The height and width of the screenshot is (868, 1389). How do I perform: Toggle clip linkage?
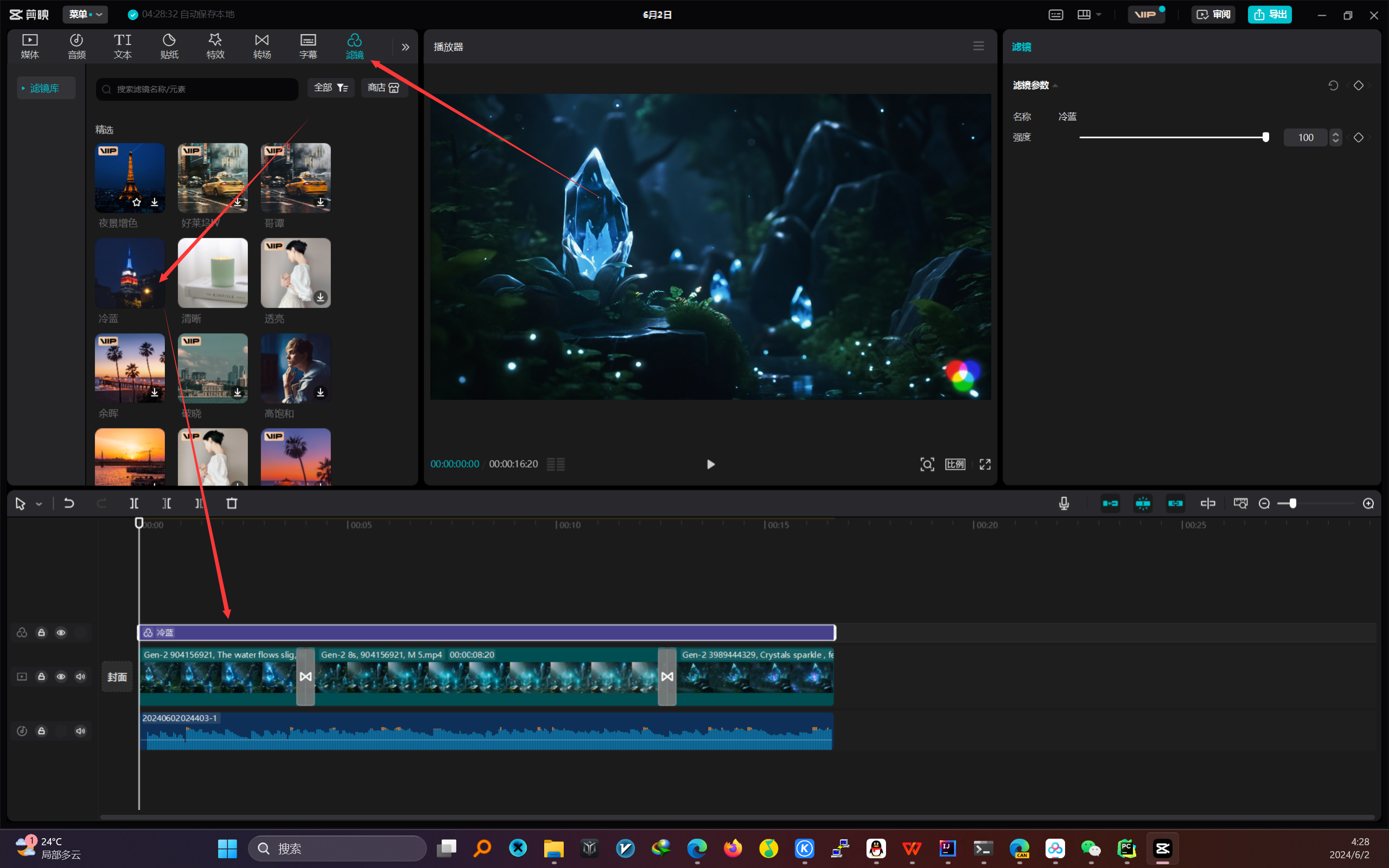coord(1175,503)
